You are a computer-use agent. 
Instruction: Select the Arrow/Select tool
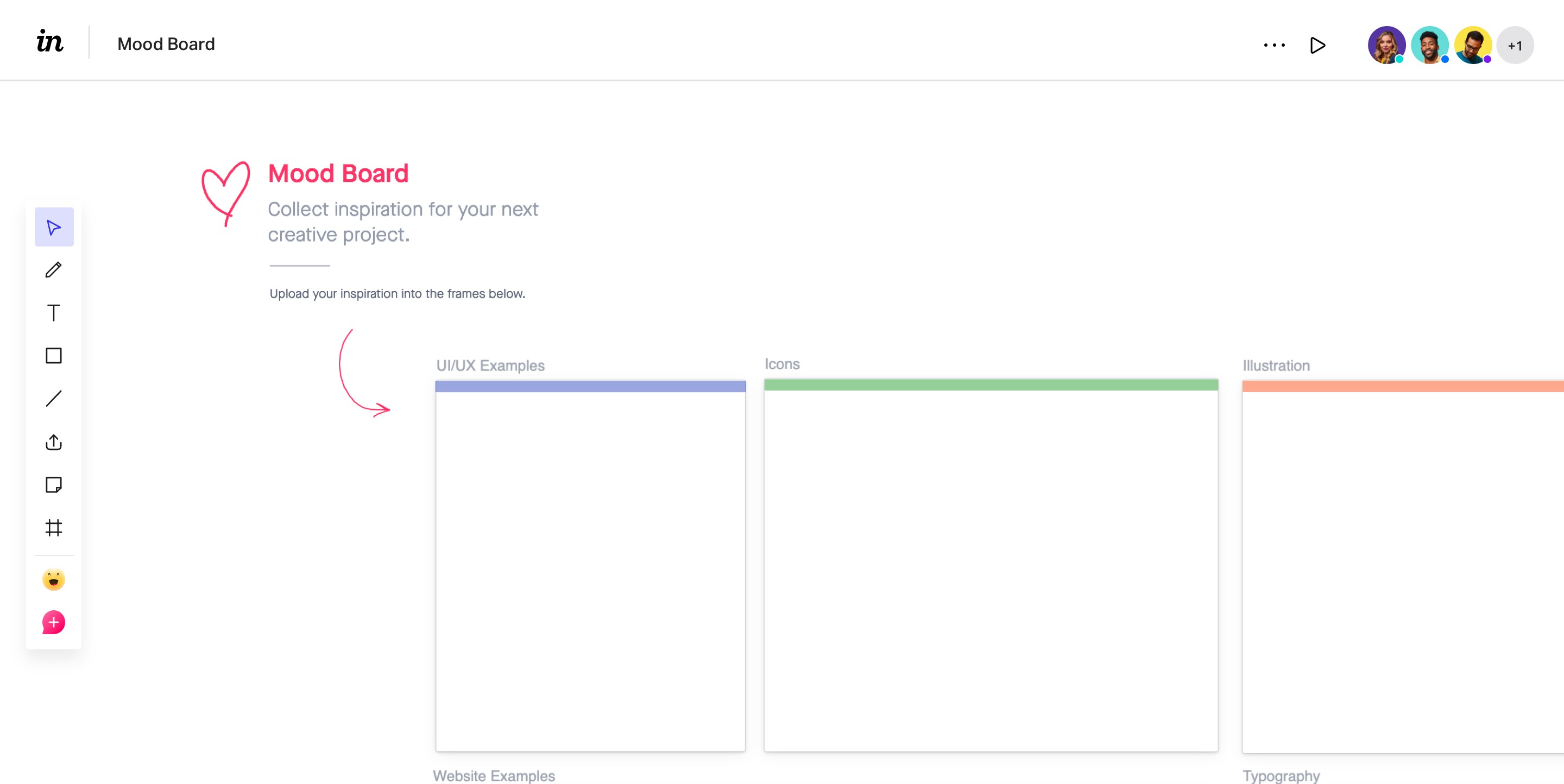click(x=55, y=227)
